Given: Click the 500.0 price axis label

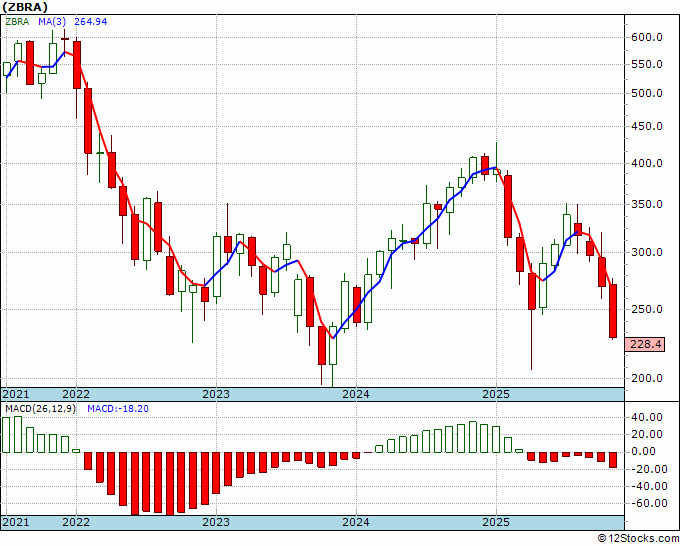Looking at the screenshot, I should point(646,93).
